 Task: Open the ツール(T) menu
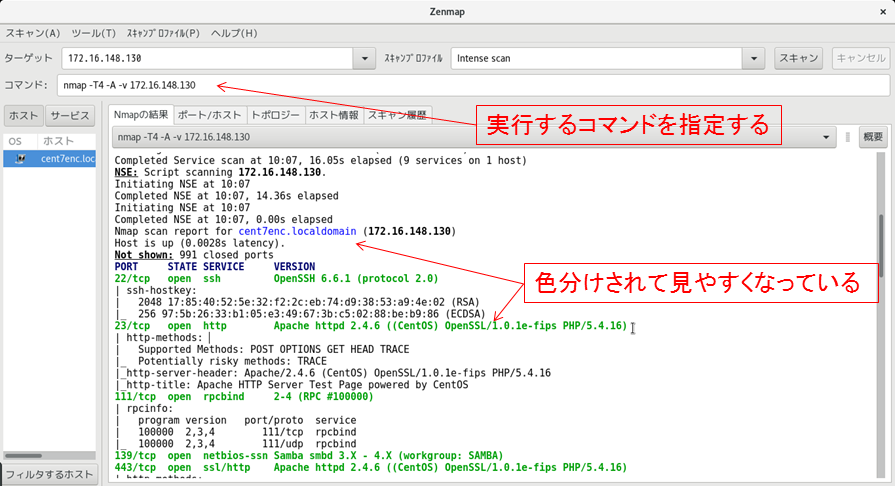pos(94,33)
